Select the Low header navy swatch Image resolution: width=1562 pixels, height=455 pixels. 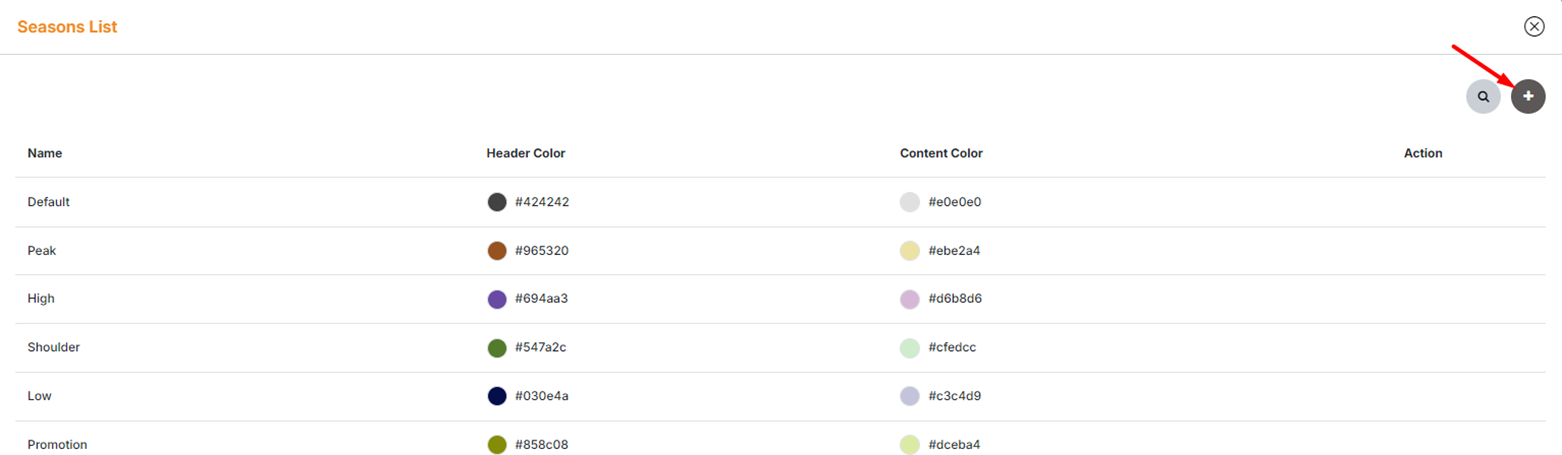(x=497, y=396)
